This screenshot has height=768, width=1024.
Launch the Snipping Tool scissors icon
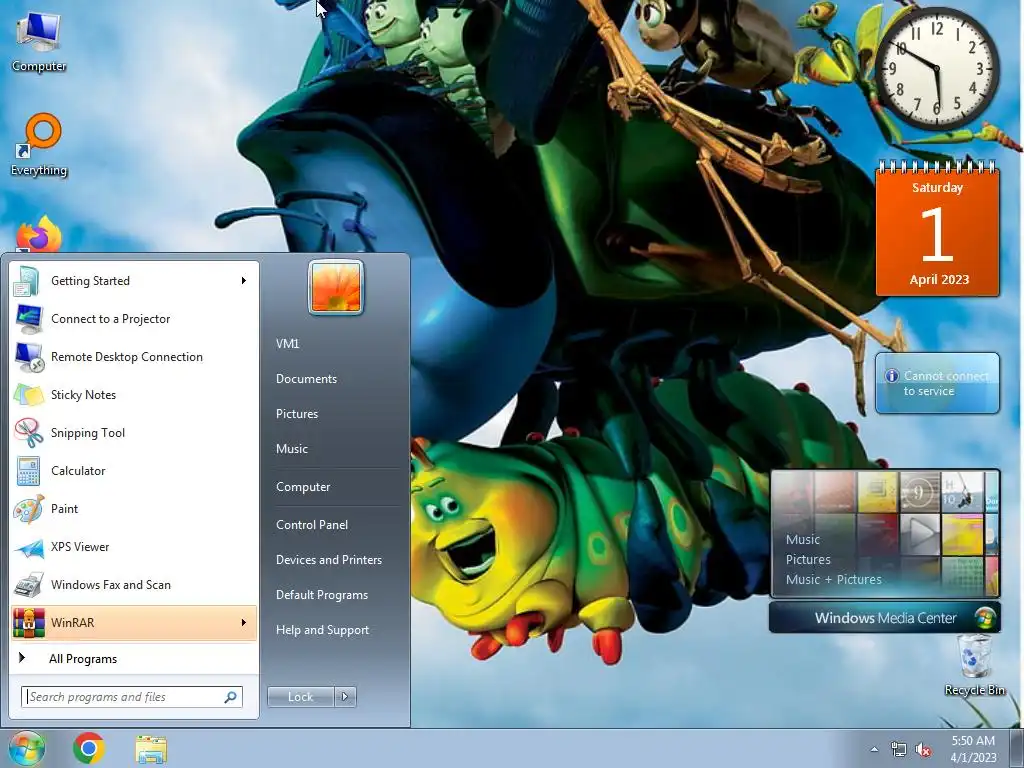[x=28, y=432]
